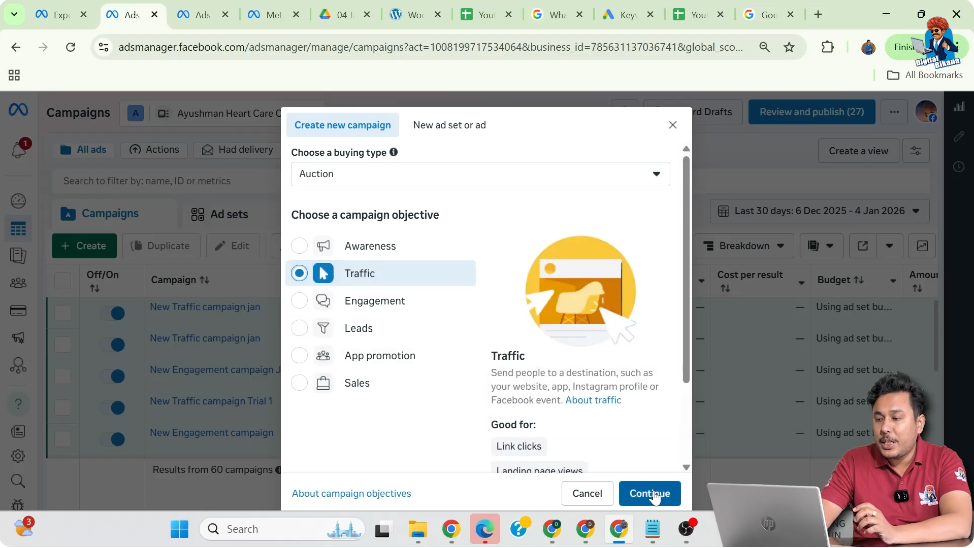Open the Auction buying type dropdown

(480, 174)
